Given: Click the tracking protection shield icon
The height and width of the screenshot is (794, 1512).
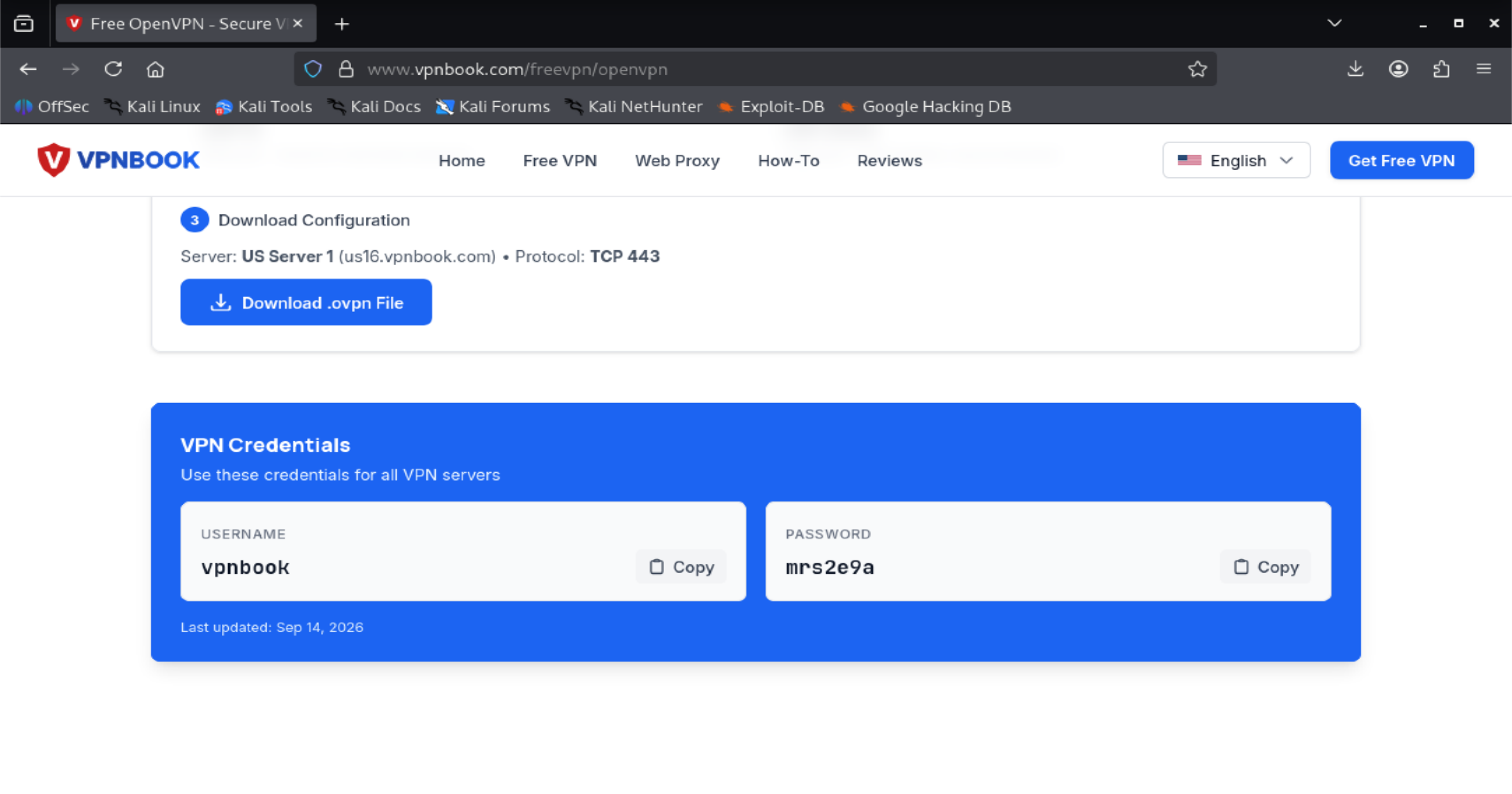Looking at the screenshot, I should point(313,69).
